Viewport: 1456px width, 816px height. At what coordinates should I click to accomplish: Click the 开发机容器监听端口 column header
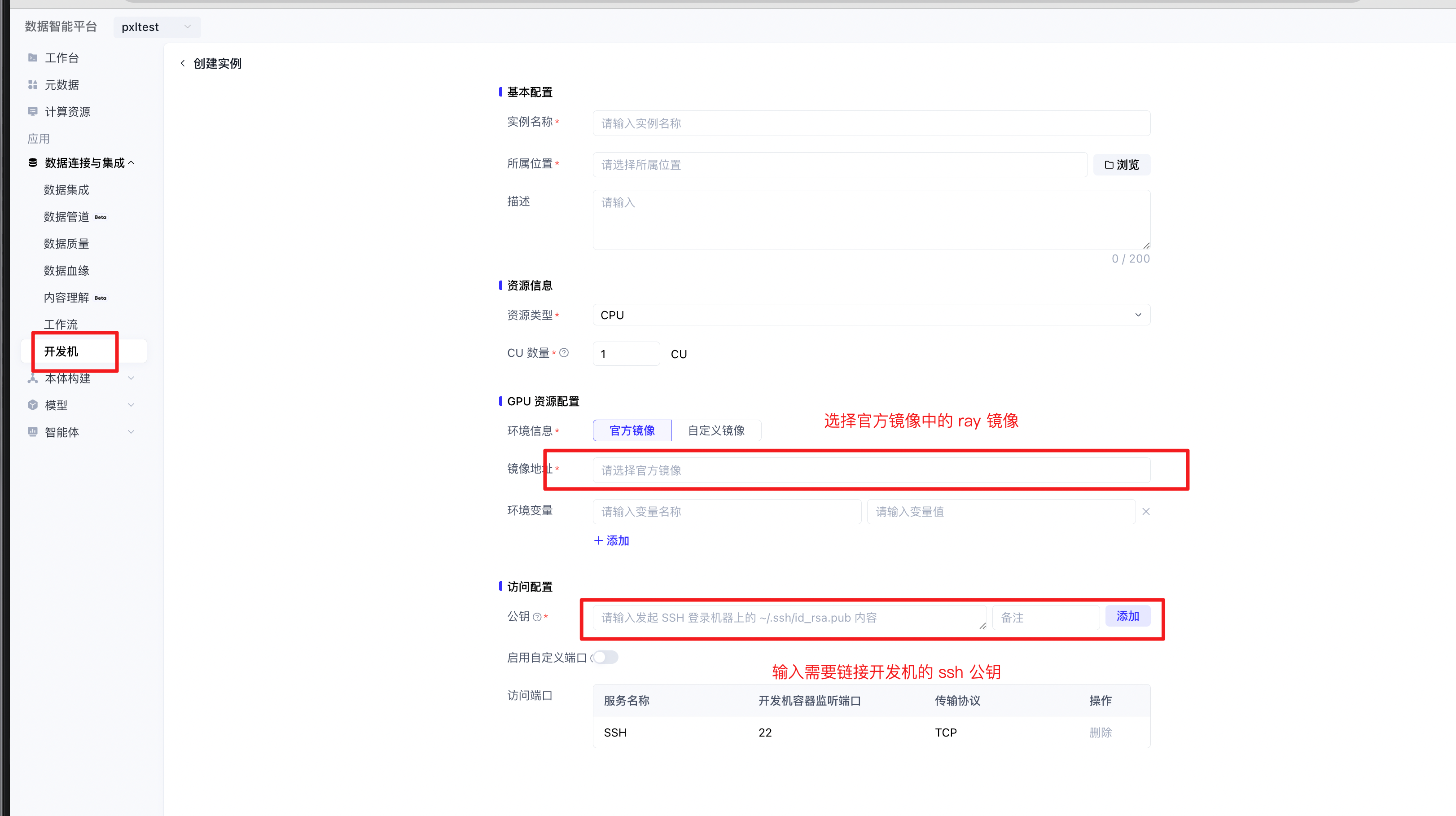[809, 701]
